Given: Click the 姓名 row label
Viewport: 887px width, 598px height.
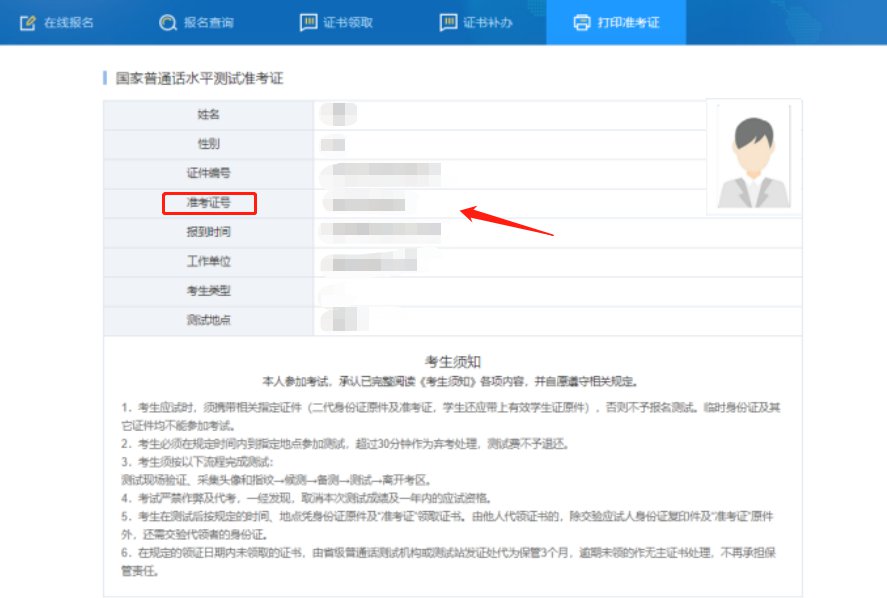Looking at the screenshot, I should (209, 115).
